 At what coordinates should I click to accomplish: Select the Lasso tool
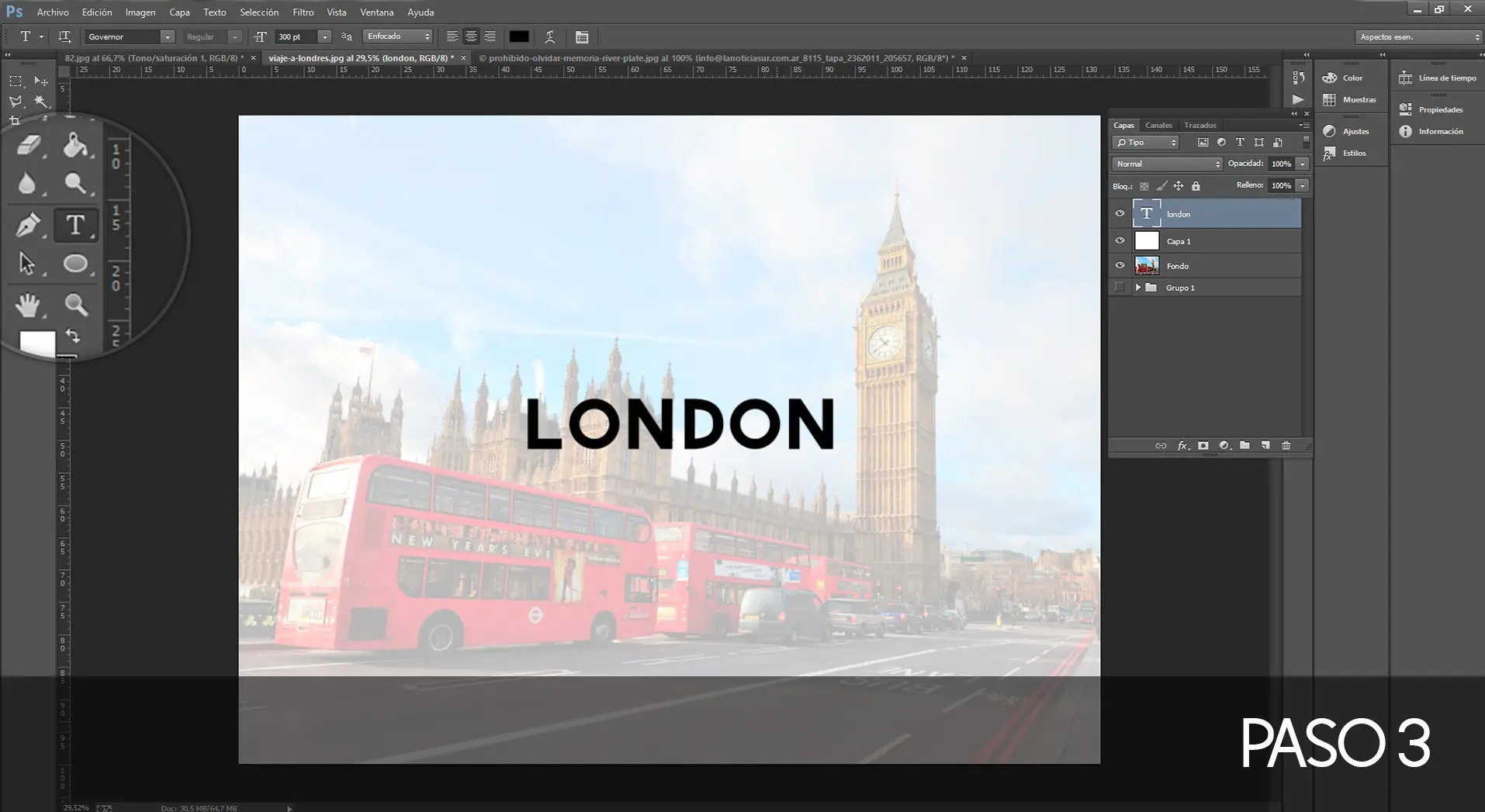(16, 102)
